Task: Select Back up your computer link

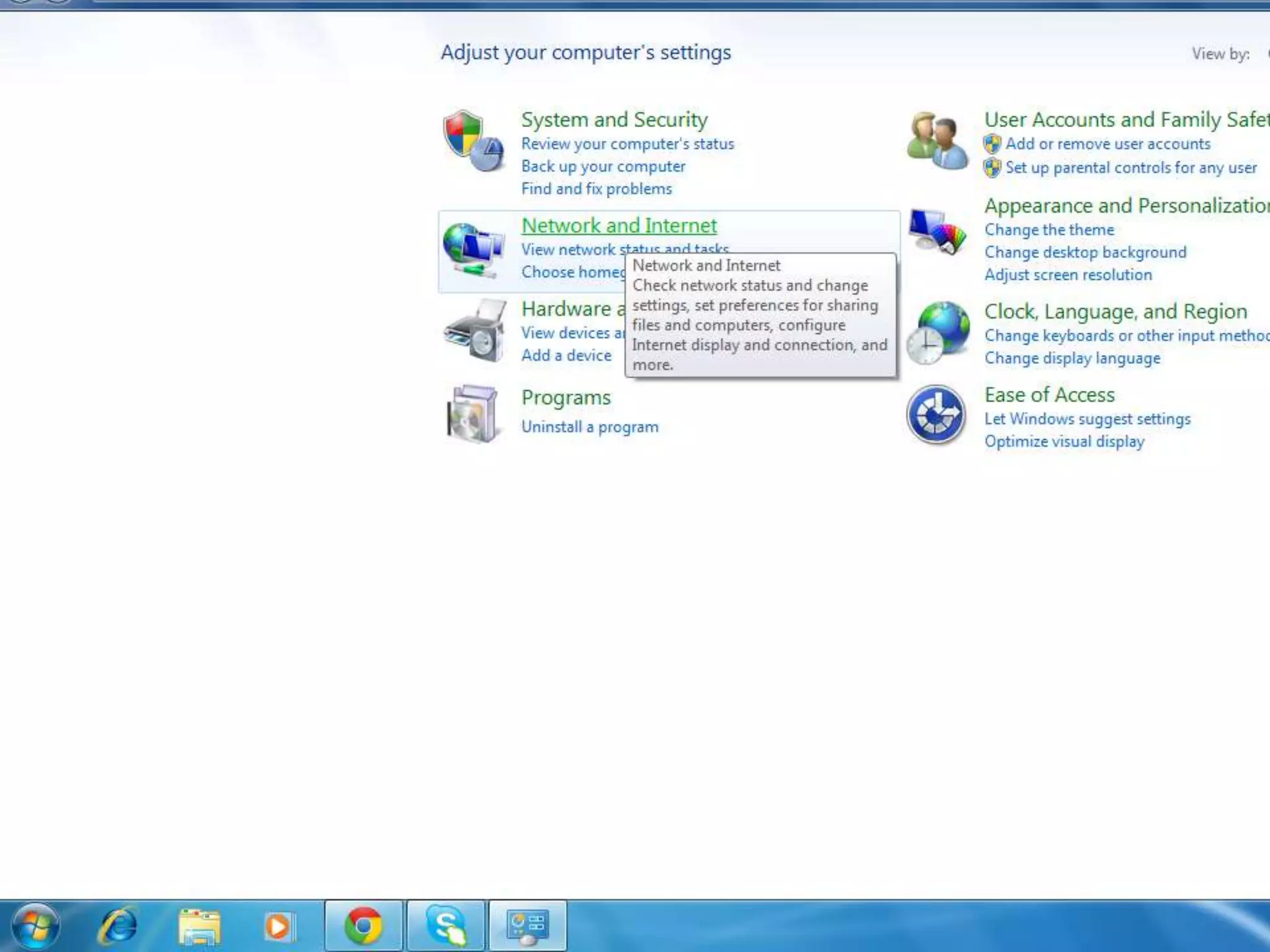Action: 603,167
